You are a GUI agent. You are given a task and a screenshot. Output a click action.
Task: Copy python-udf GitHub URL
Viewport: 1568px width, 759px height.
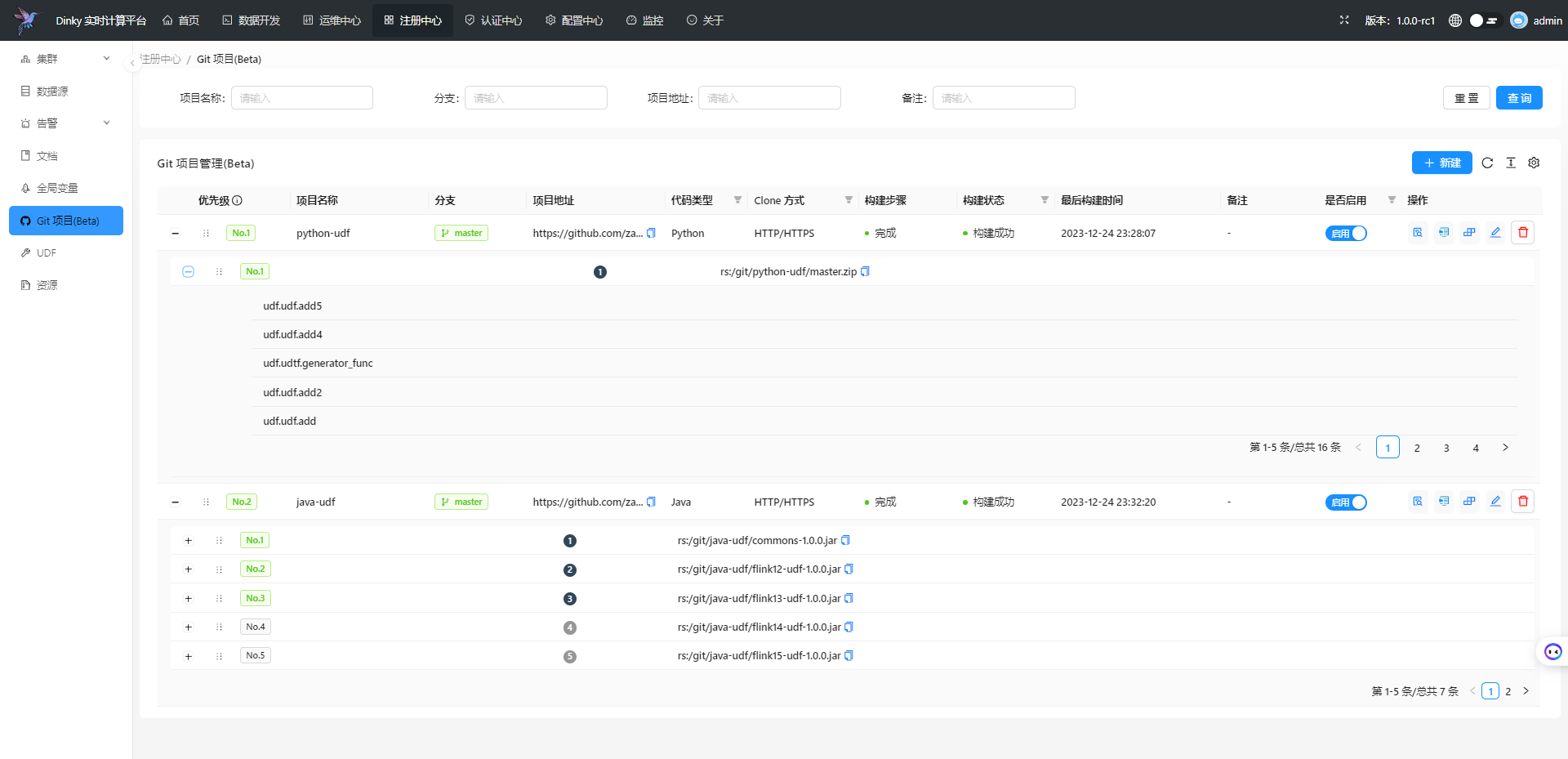click(651, 233)
